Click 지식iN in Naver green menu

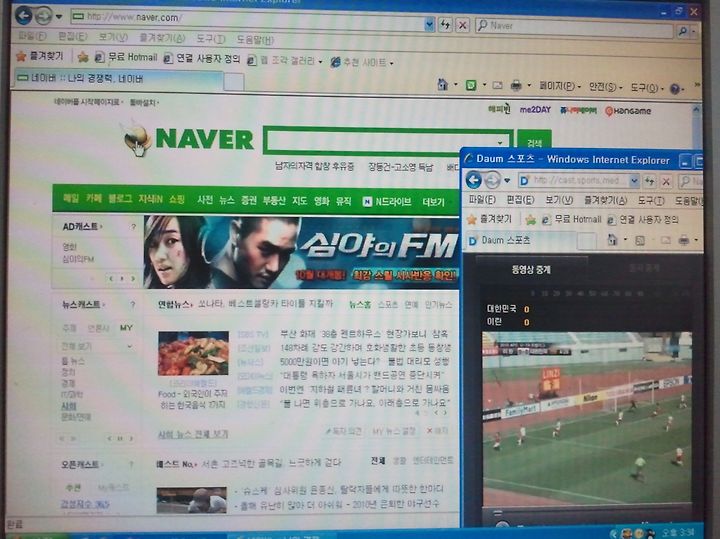click(x=151, y=199)
